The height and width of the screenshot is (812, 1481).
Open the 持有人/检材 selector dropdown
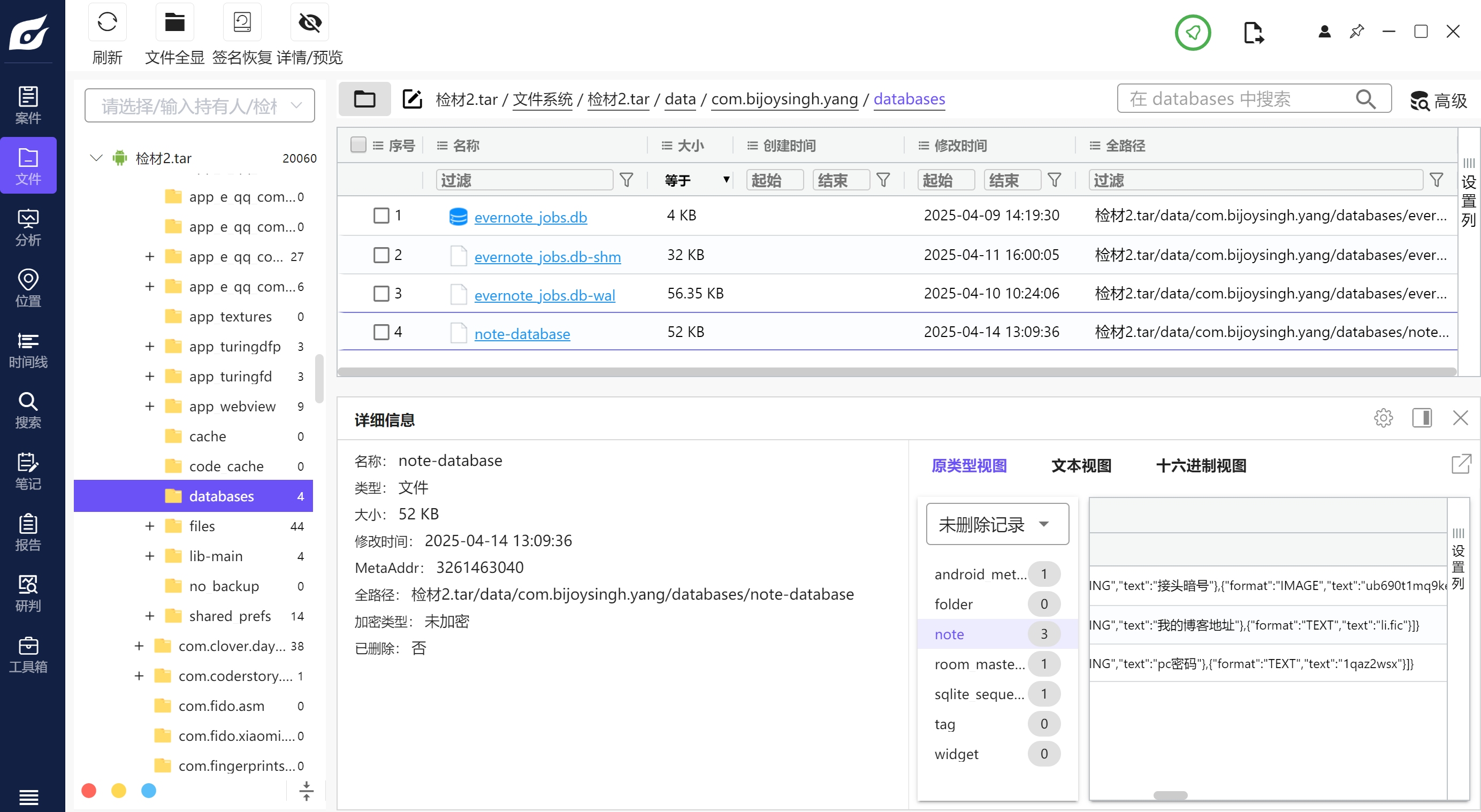200,105
